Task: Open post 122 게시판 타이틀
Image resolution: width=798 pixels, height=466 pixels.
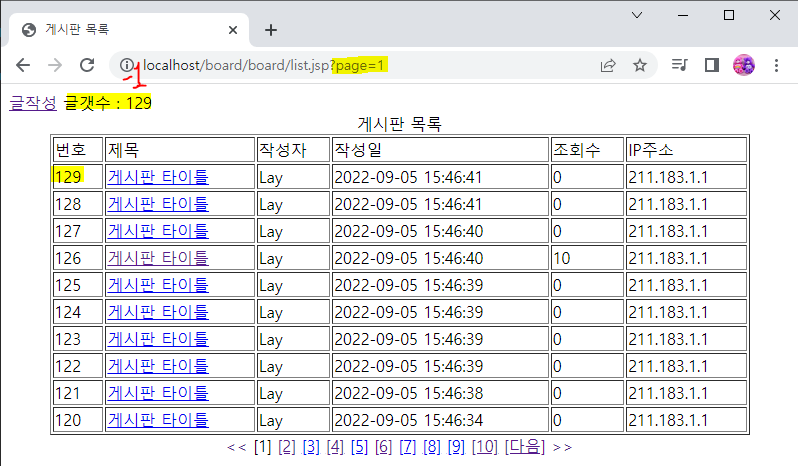Action: pos(158,365)
